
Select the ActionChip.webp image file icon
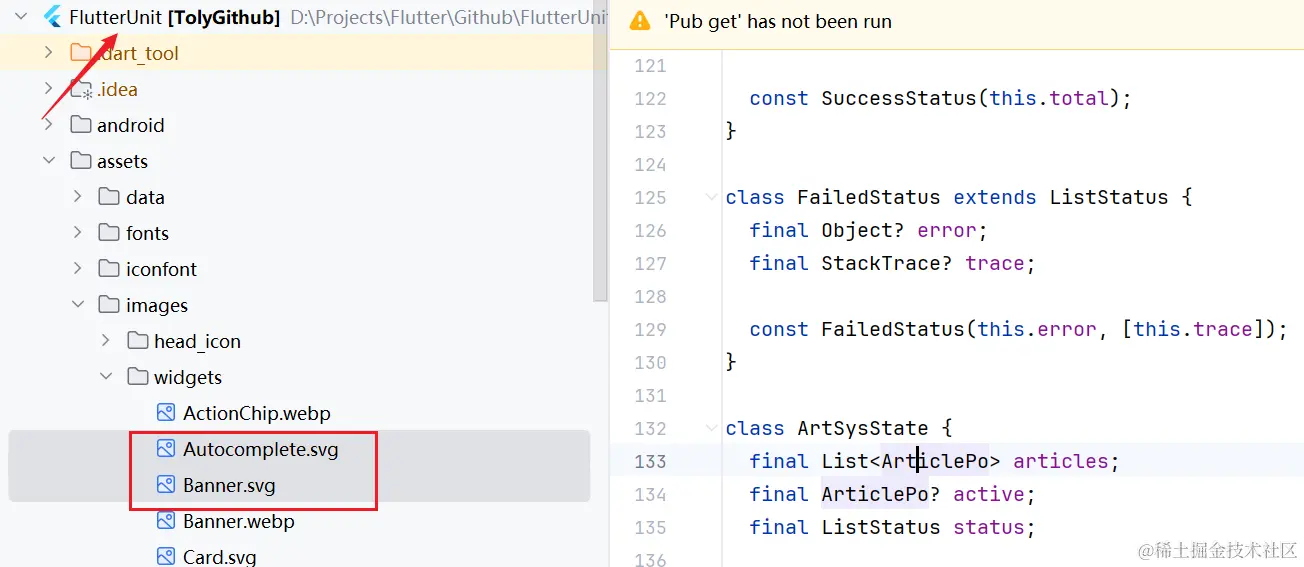pyautogui.click(x=166, y=413)
